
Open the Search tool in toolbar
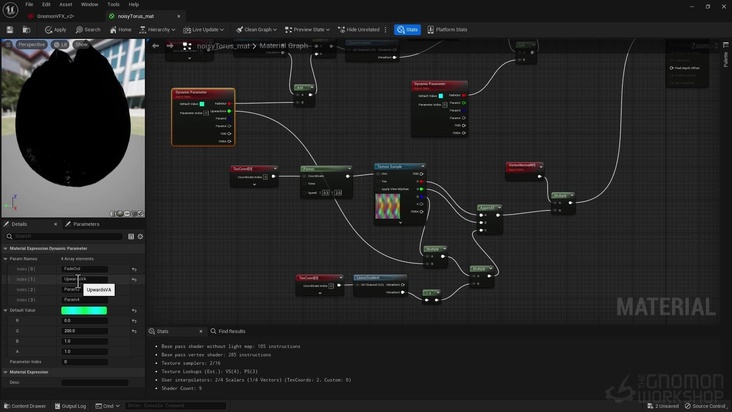(x=88, y=30)
